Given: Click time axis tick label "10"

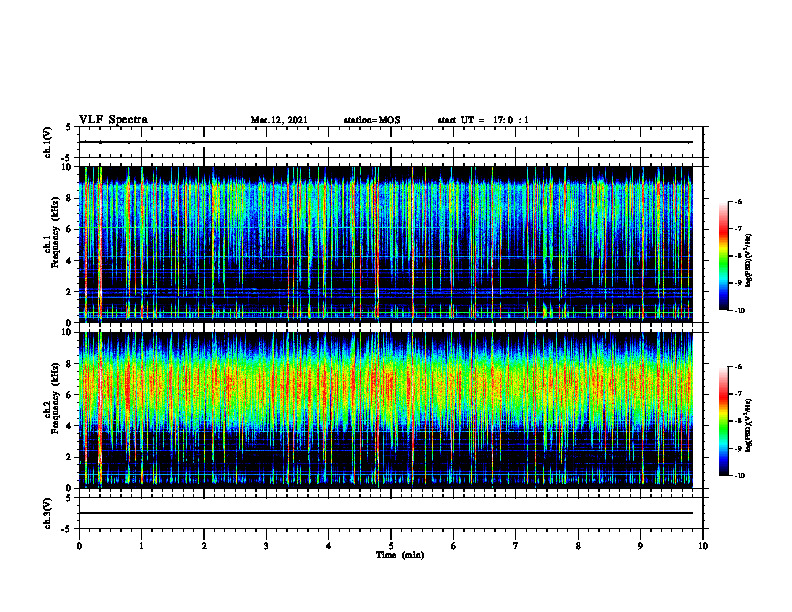Looking at the screenshot, I should coord(703,546).
